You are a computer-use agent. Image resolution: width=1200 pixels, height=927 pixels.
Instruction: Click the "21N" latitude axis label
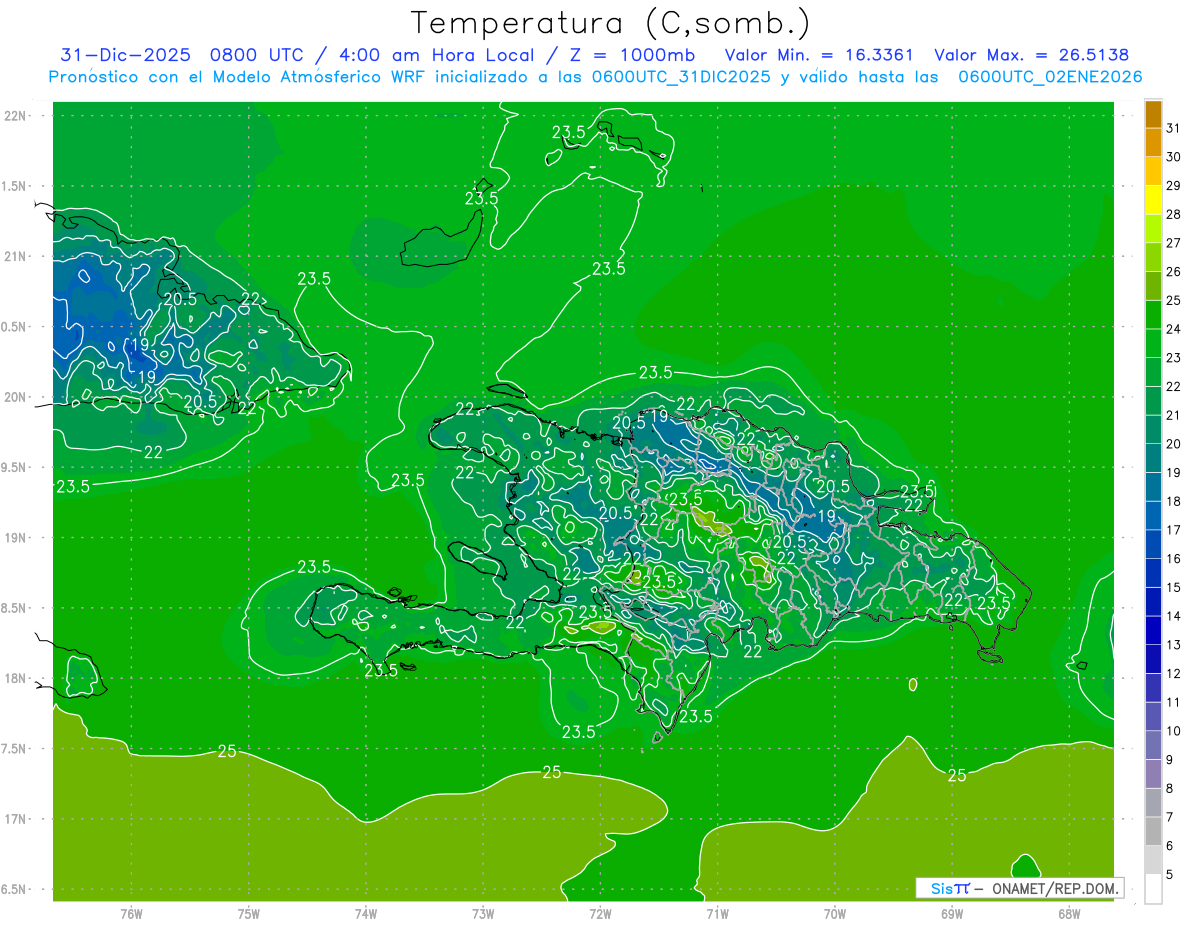[16, 256]
